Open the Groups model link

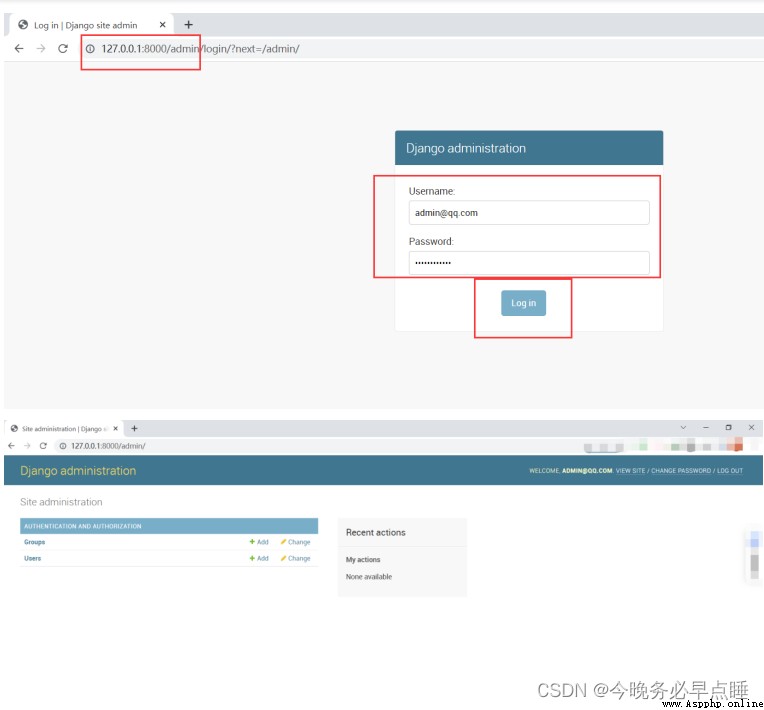tap(35, 542)
